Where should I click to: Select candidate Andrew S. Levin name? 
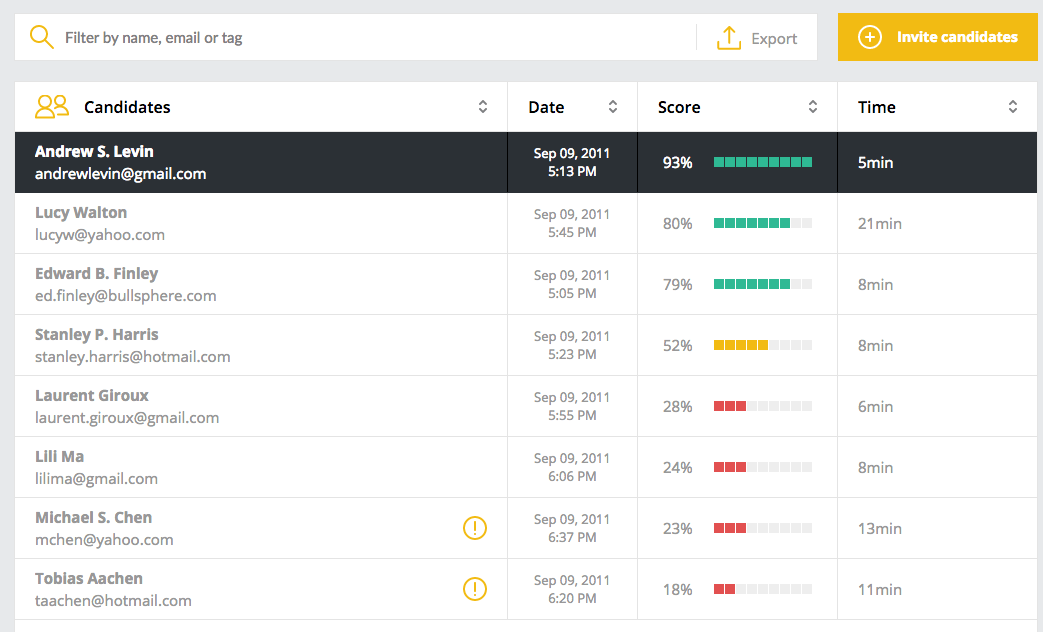pyautogui.click(x=94, y=152)
